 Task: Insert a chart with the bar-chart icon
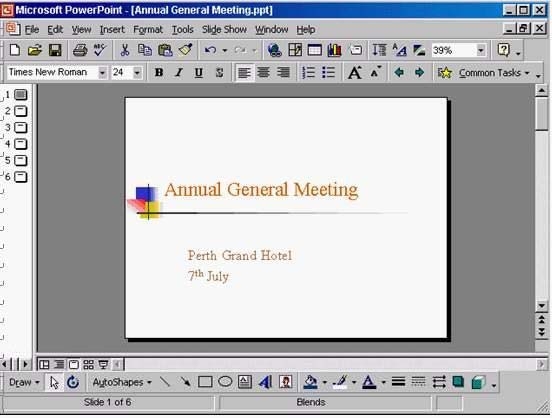(x=334, y=50)
